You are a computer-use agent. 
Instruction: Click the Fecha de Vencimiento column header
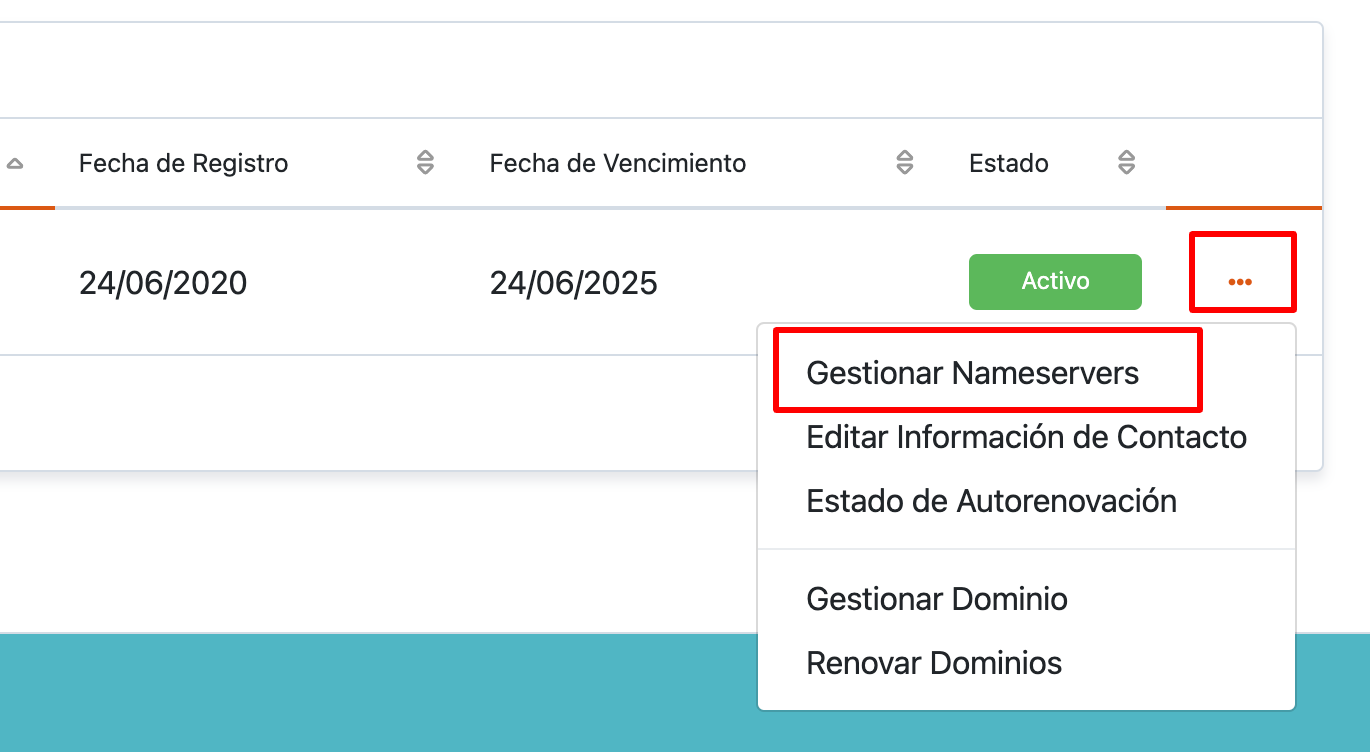click(x=618, y=163)
